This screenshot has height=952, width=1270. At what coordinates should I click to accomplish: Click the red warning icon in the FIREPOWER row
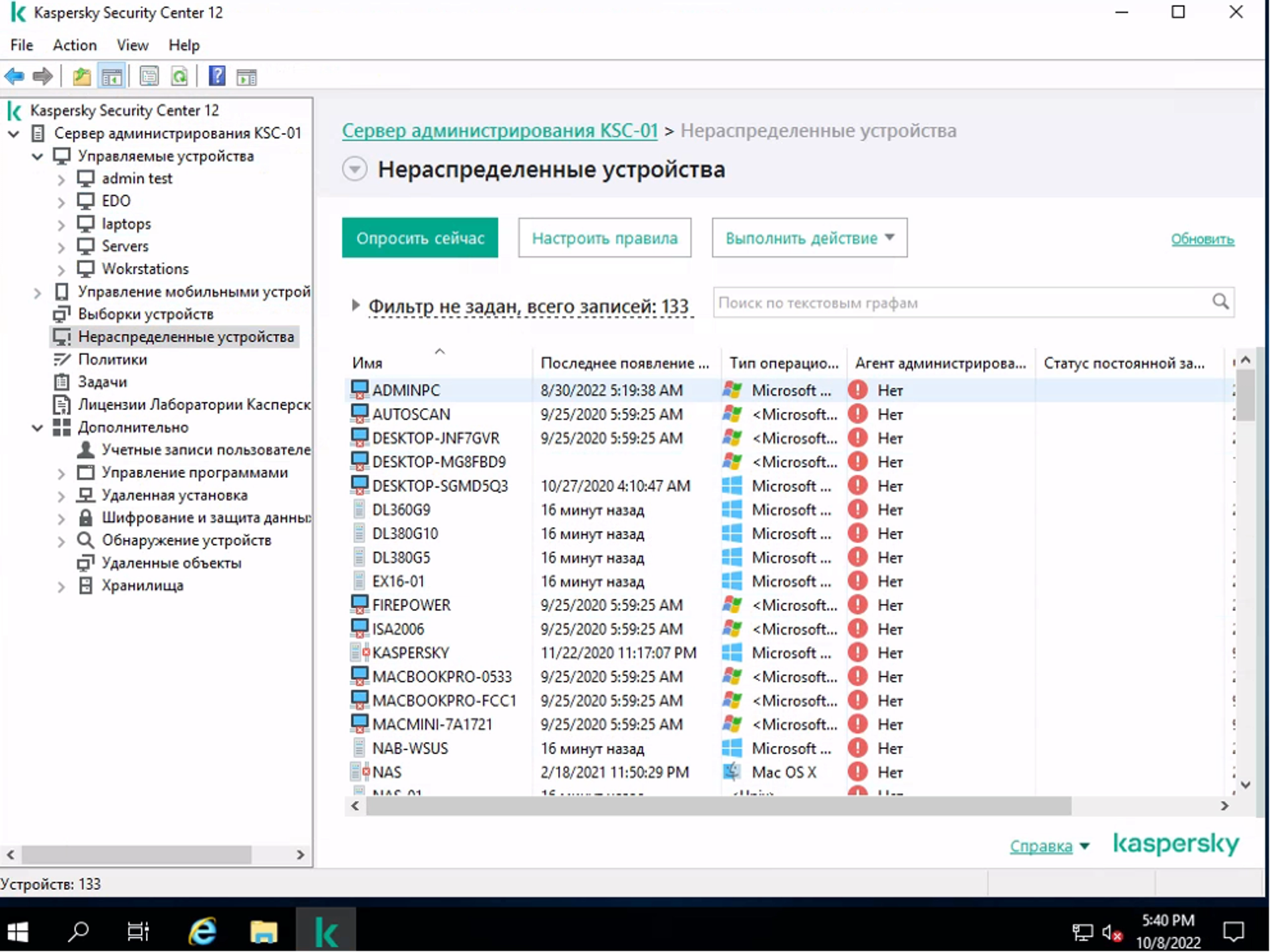pos(857,605)
